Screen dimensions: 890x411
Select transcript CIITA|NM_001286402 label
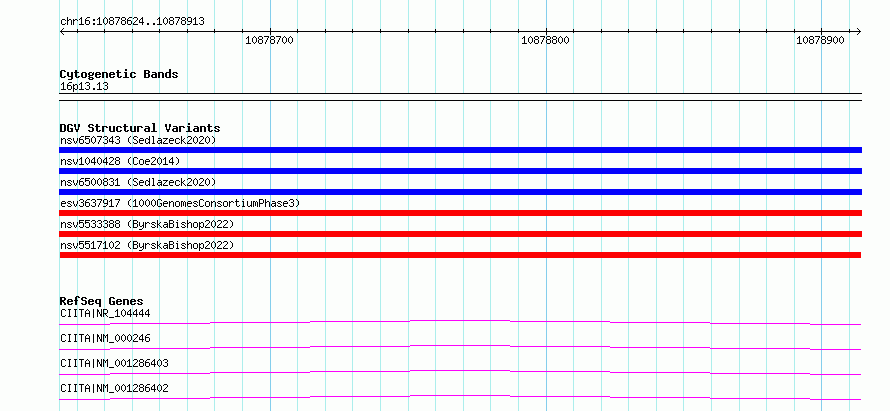click(x=114, y=388)
